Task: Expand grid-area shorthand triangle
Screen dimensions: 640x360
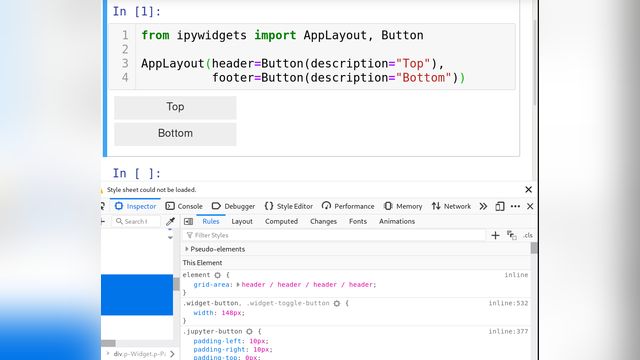Action: (x=238, y=284)
